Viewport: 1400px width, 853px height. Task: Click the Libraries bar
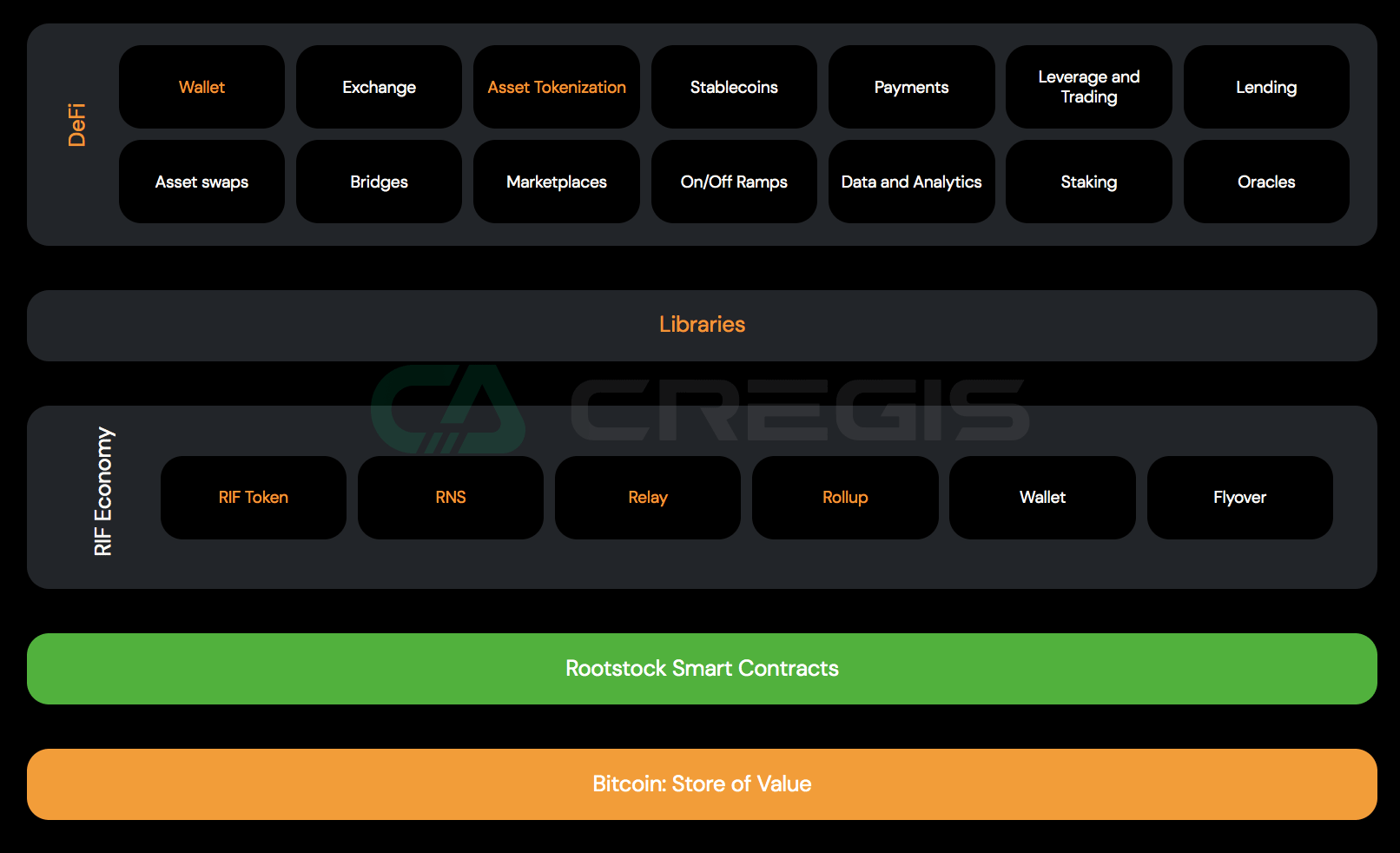702,325
